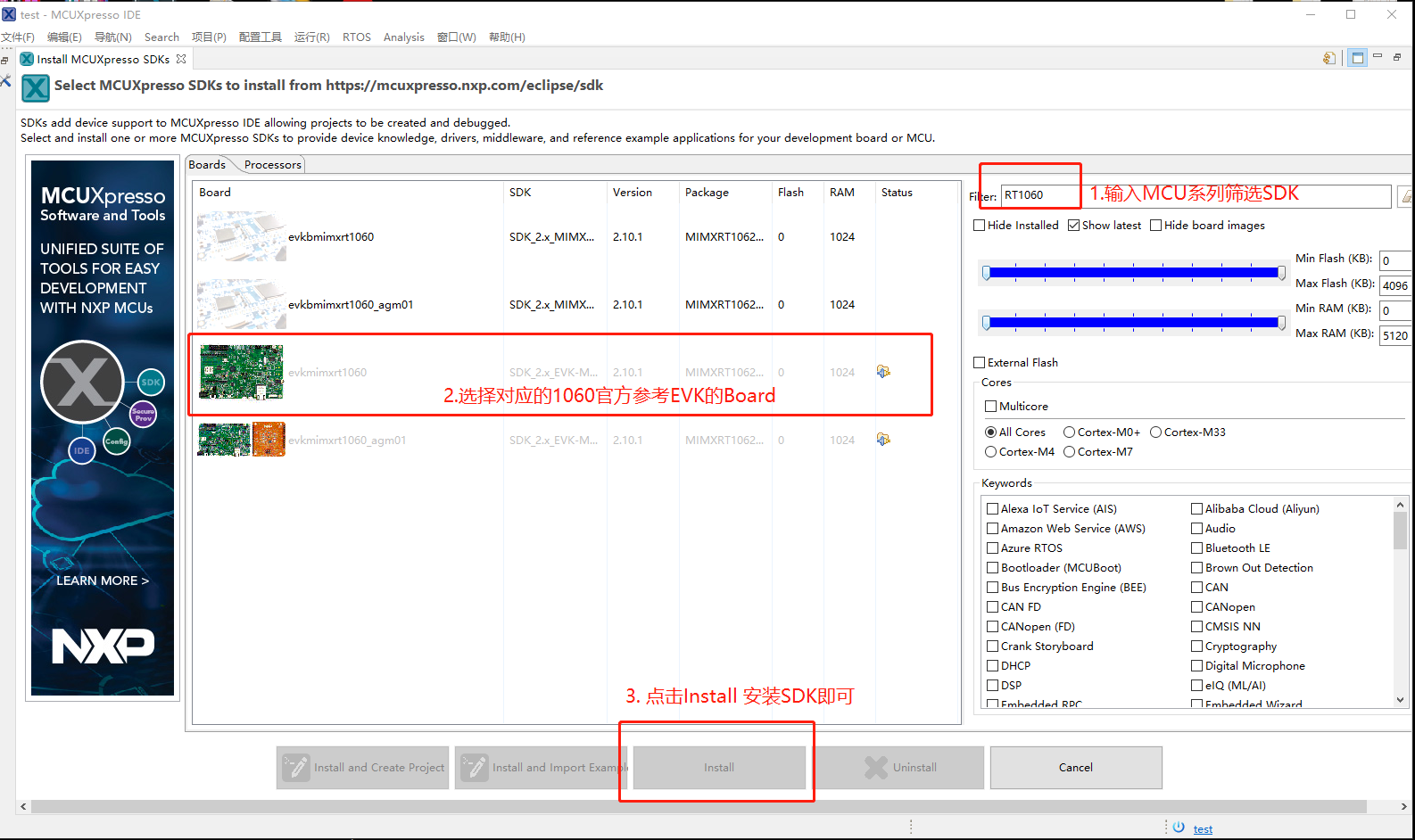Minimize the Install MCUXpresso SDKs view
This screenshot has height=840, width=1415.
pos(1378,57)
